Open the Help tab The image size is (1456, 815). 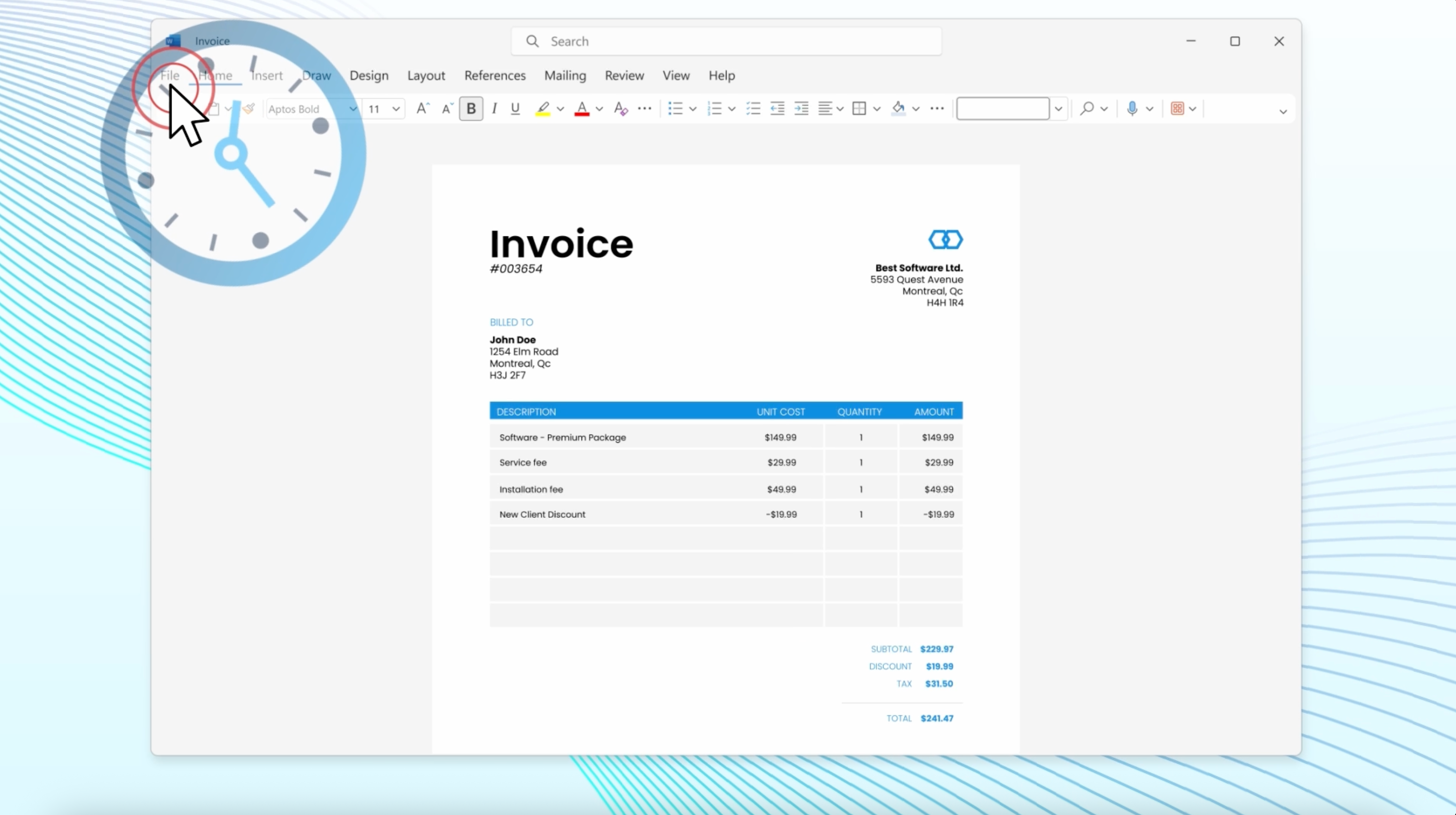[722, 75]
